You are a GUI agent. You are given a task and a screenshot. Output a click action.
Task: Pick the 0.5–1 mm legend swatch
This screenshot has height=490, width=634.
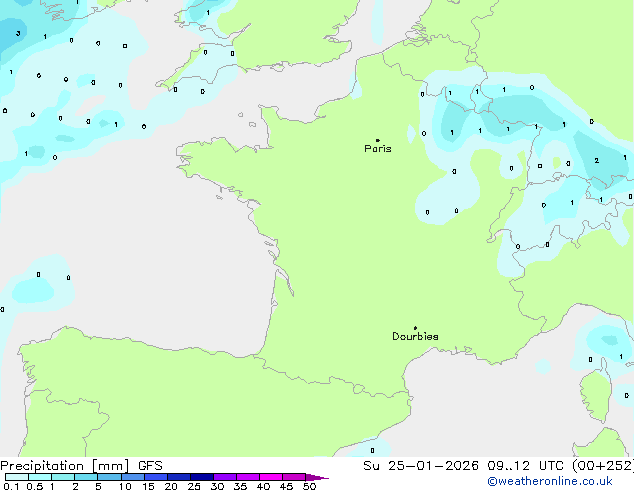40,477
